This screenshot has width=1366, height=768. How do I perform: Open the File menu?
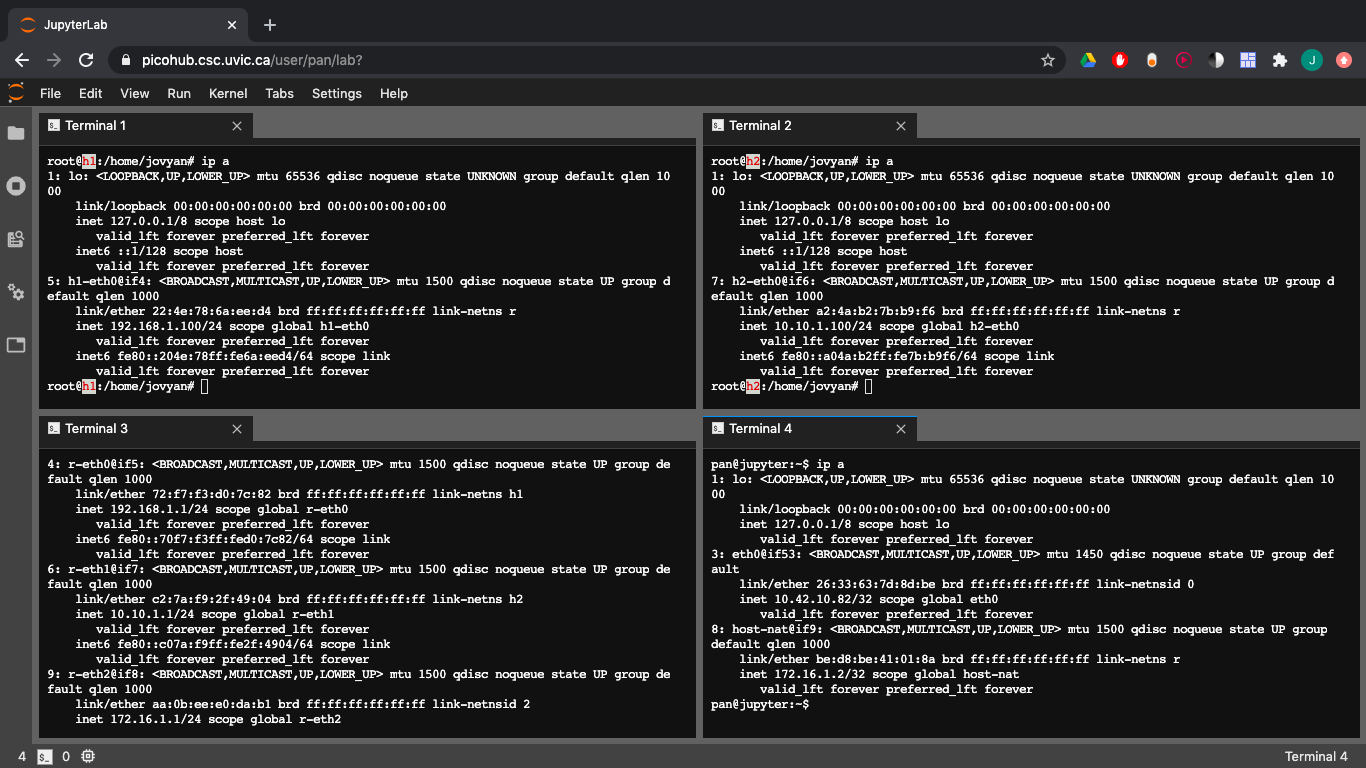point(50,93)
